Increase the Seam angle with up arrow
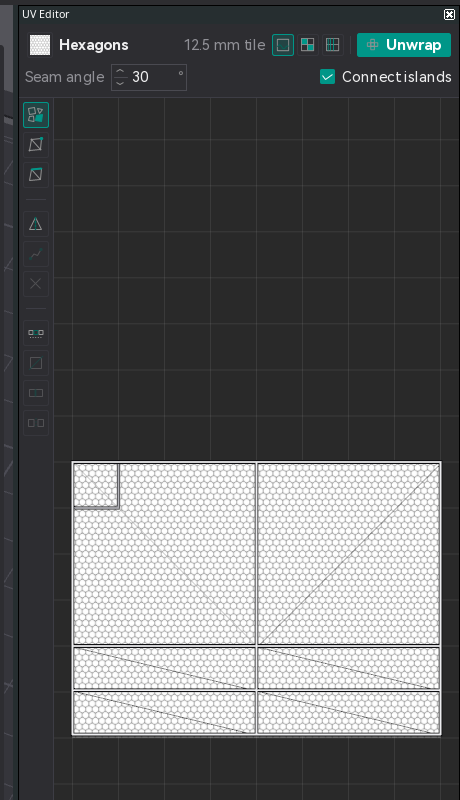 coord(120,72)
